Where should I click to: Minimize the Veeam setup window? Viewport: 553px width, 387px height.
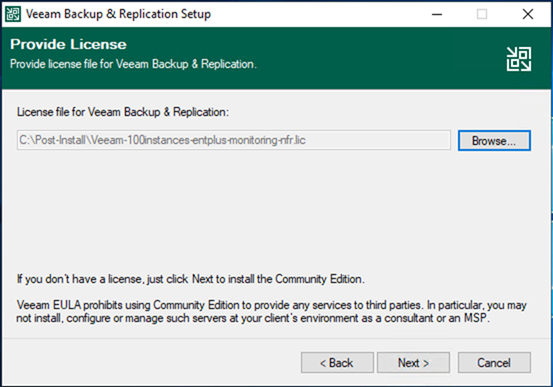437,14
